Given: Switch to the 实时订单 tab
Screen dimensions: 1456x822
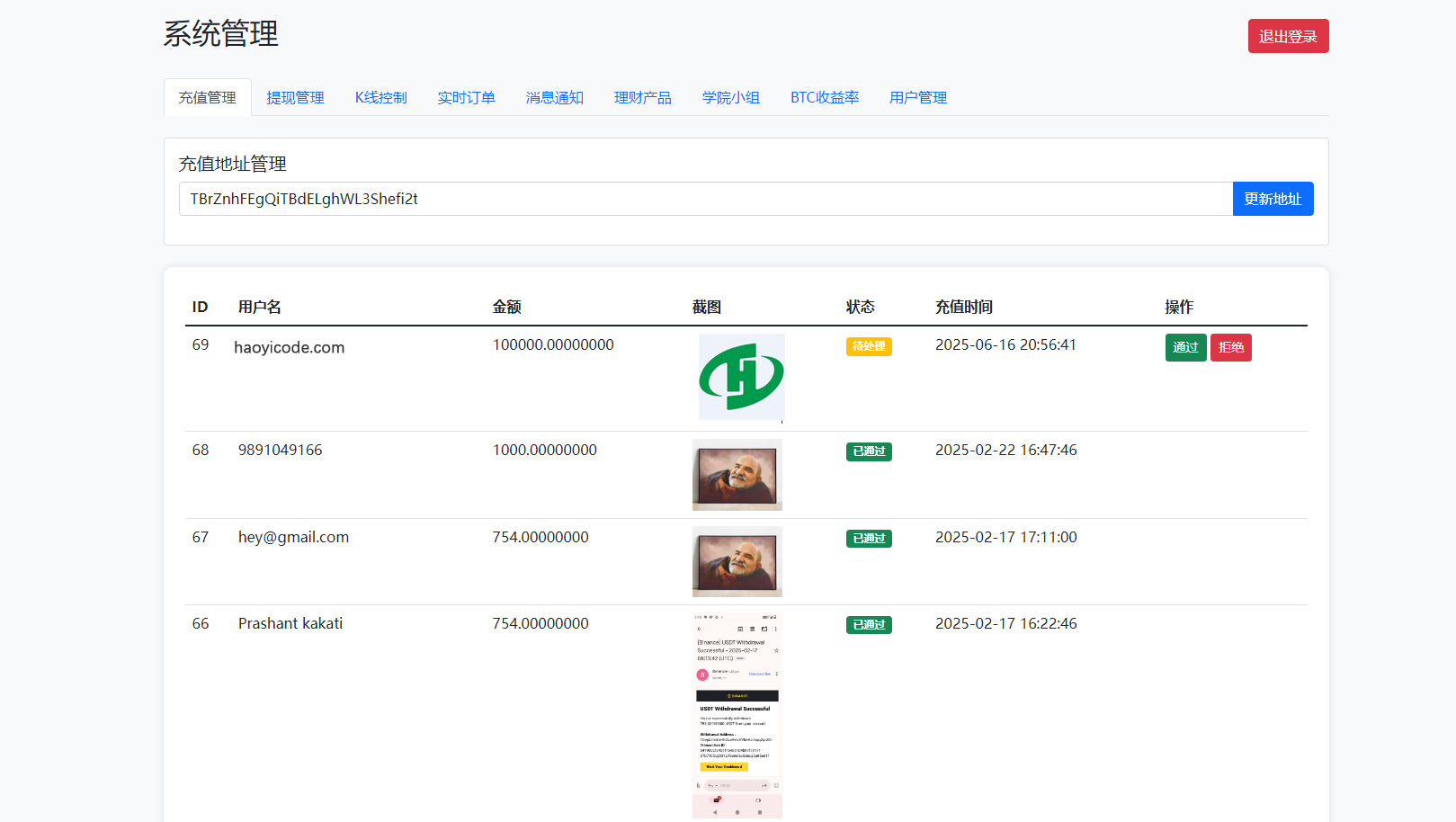Looking at the screenshot, I should coord(466,97).
